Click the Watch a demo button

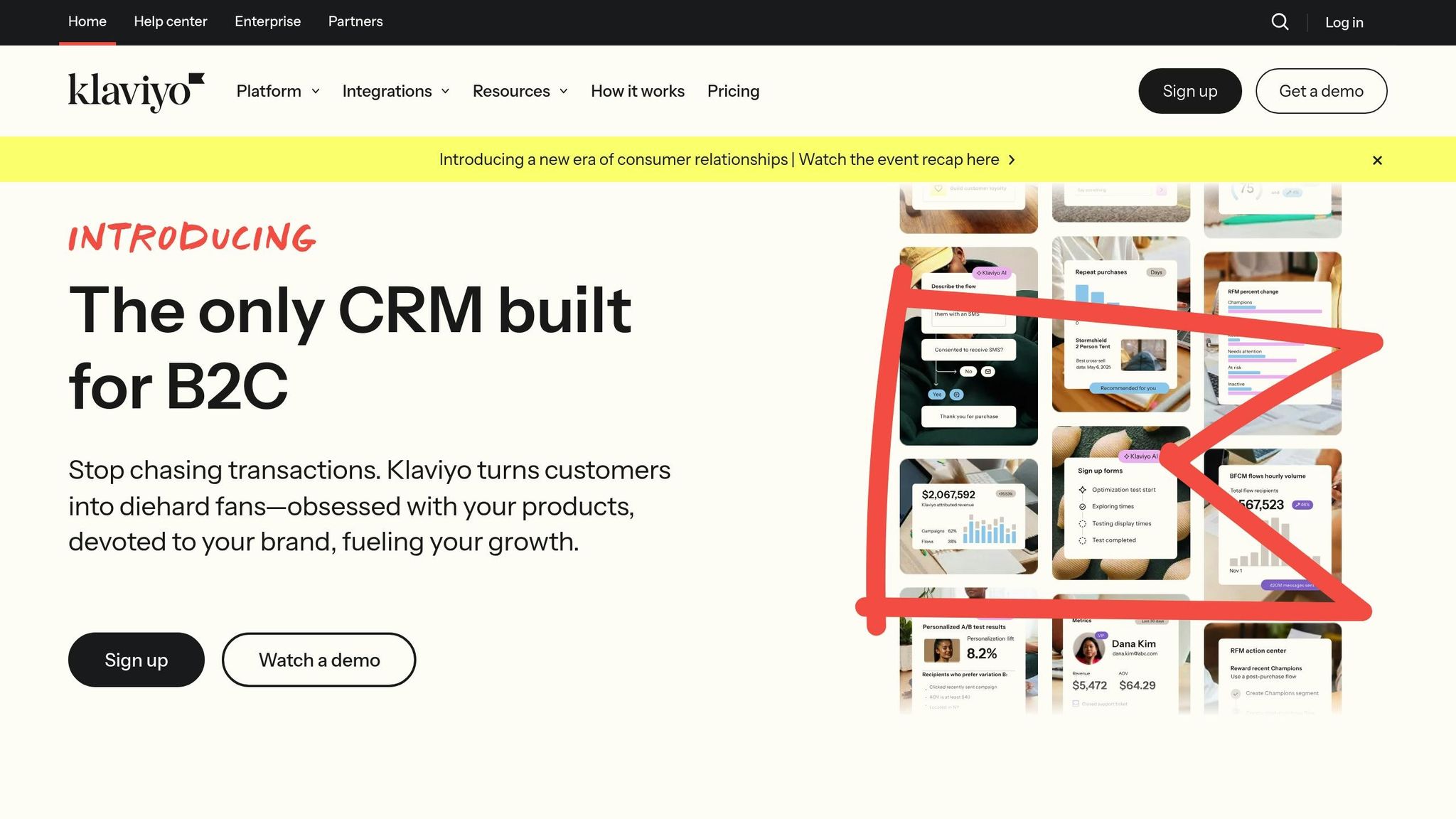tap(318, 660)
